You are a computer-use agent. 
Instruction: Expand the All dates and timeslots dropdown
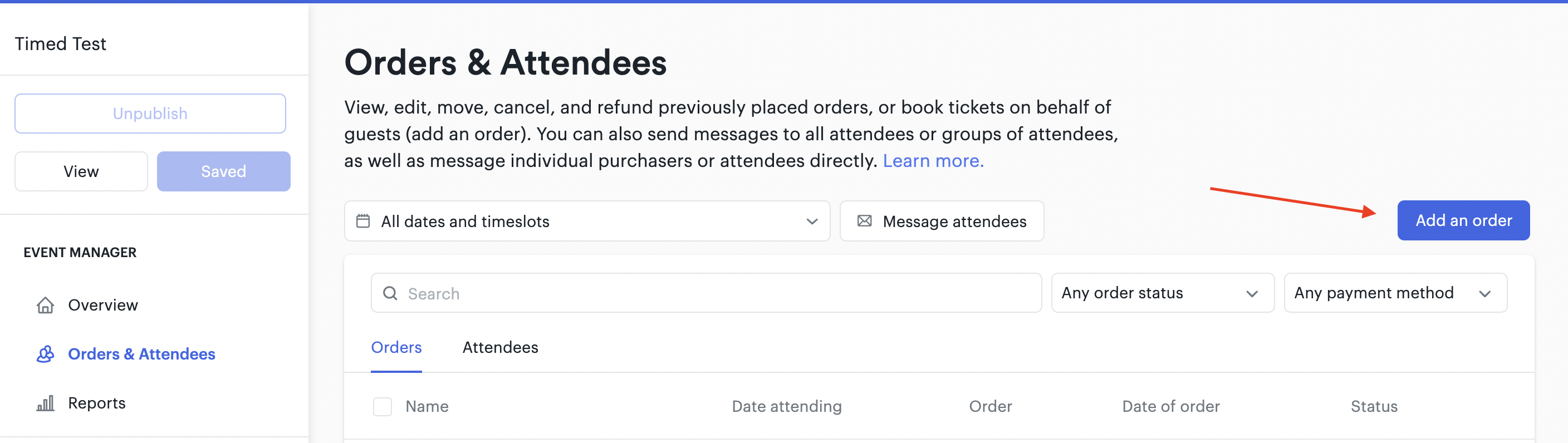point(587,221)
